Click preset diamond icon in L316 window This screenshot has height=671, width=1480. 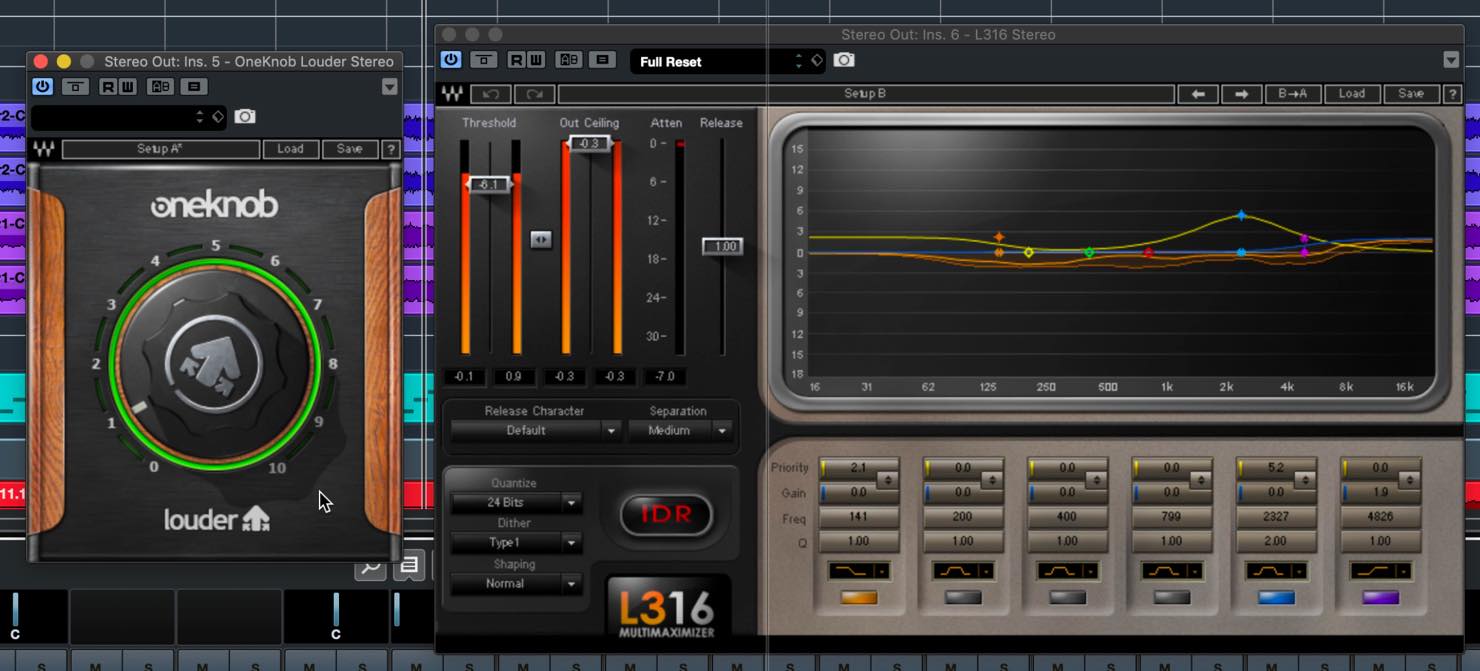point(817,61)
